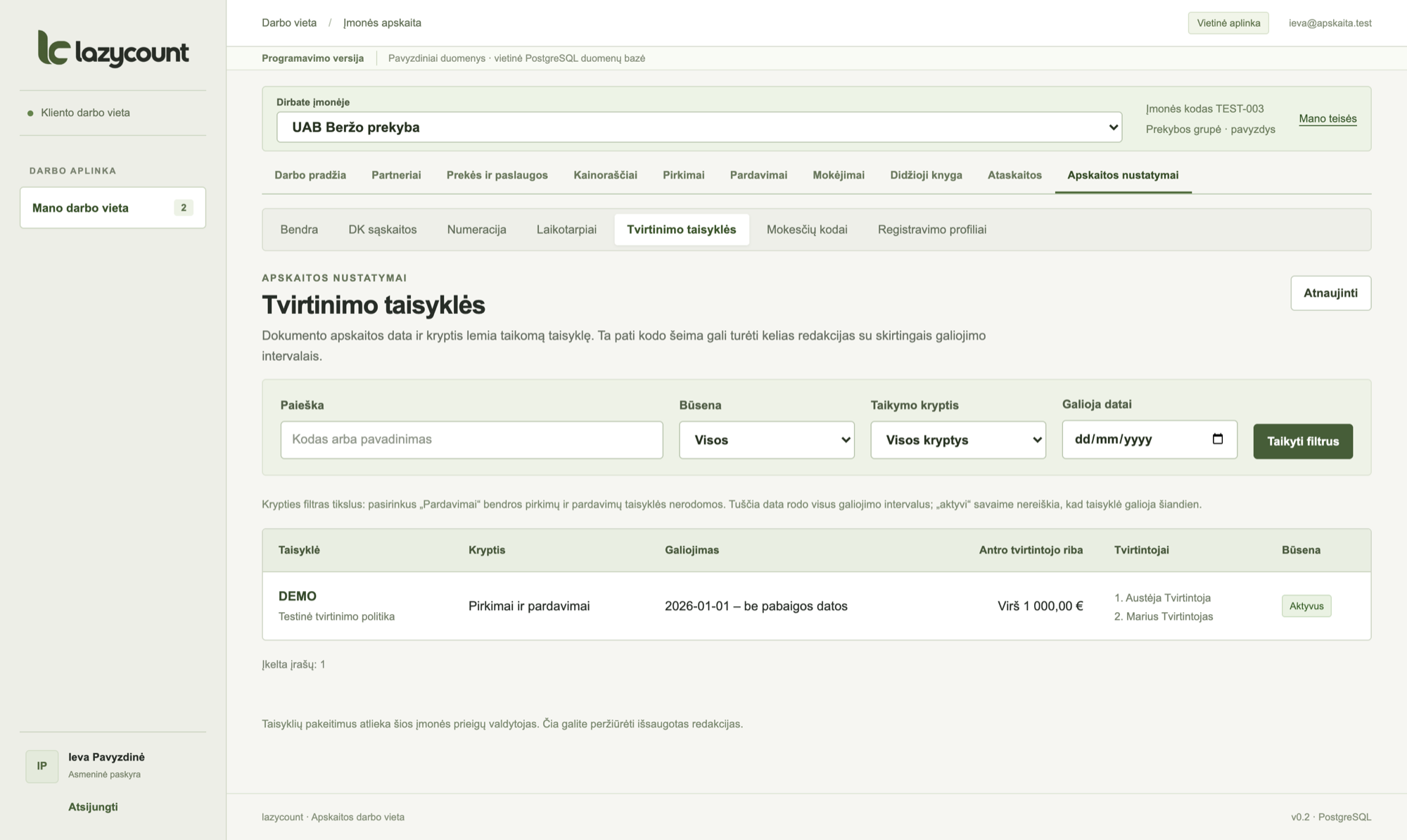1407x840 pixels.
Task: Open the Mano teisės link
Action: 1328,118
